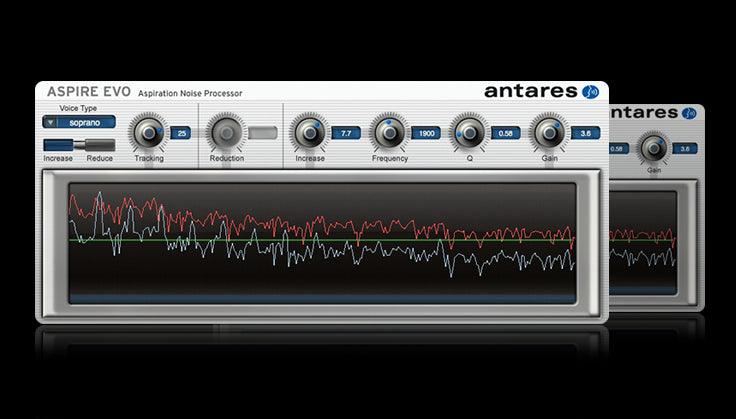Click the Gain knob in the background window
736x419 pixels.
pos(654,149)
